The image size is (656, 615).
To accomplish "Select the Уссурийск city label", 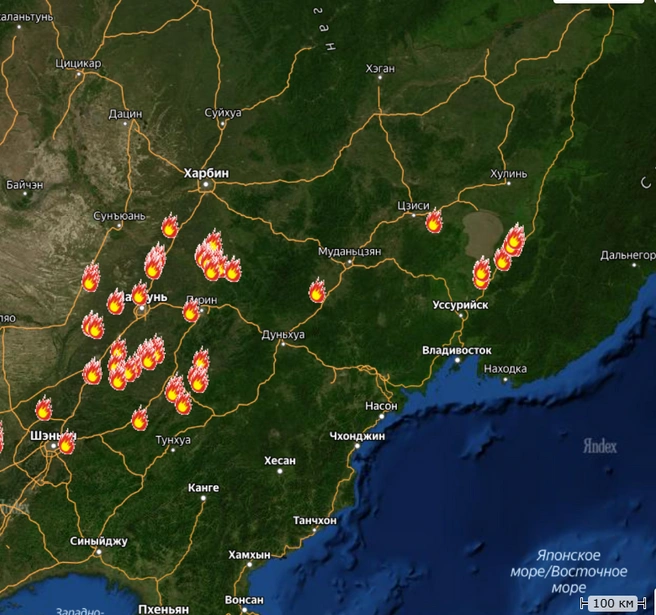I will pyautogui.click(x=460, y=305).
